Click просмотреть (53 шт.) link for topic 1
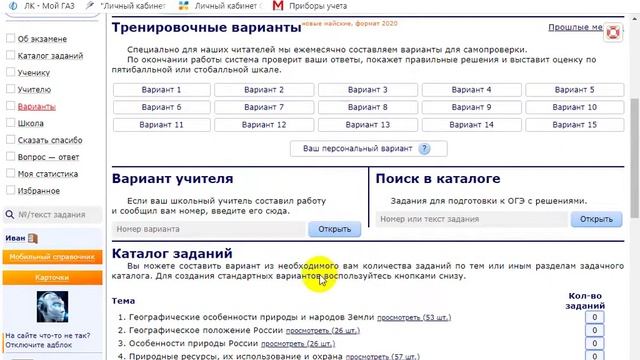This screenshot has width=640, height=360. pos(414,318)
